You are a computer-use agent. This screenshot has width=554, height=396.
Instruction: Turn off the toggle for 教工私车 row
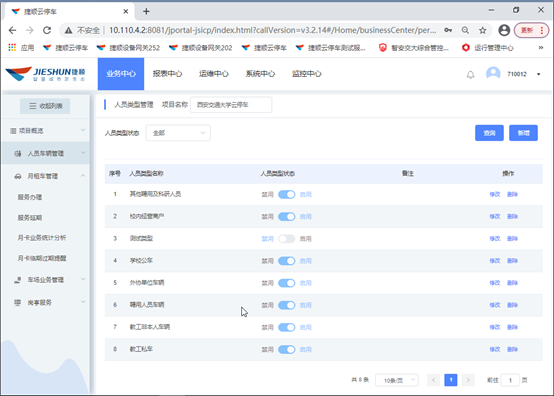(x=287, y=349)
